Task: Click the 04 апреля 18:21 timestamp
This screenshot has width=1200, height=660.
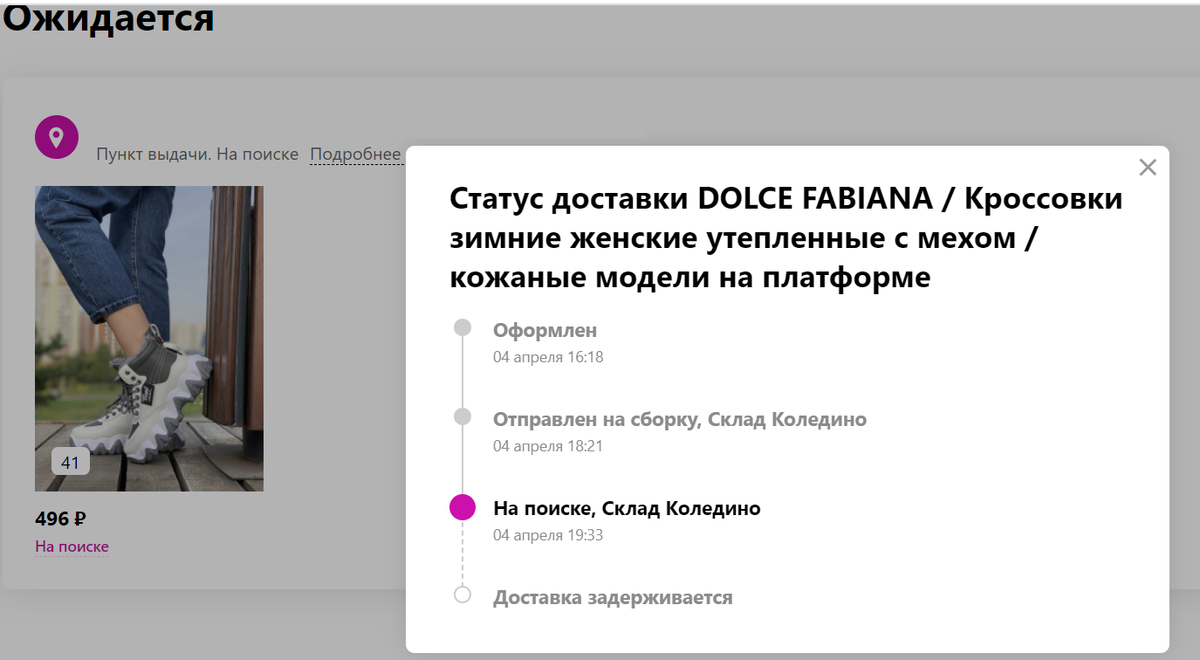Action: coord(548,446)
